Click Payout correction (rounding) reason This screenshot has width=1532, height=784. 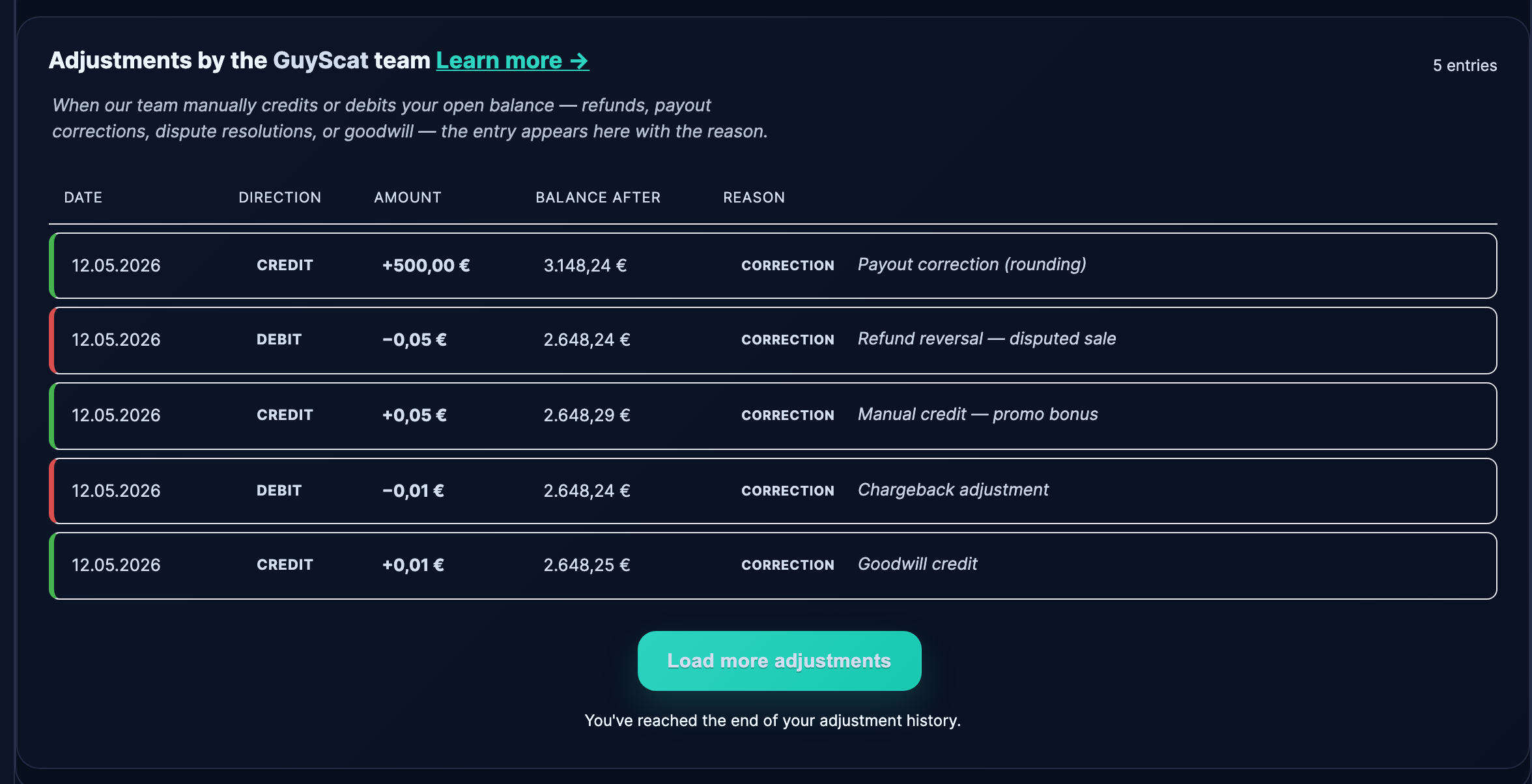pyautogui.click(x=972, y=264)
